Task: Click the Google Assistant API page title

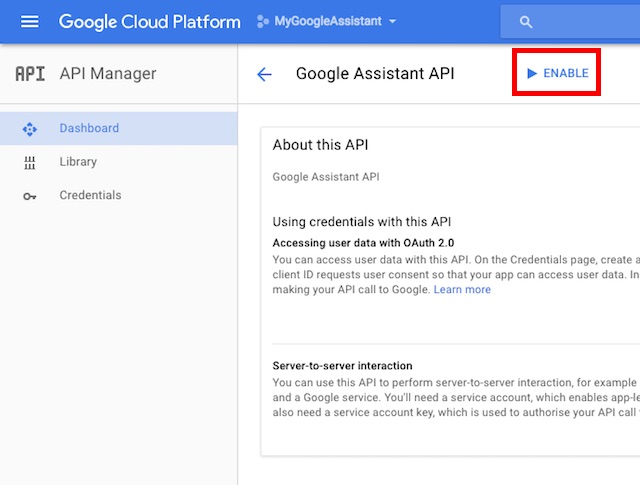Action: [x=375, y=74]
